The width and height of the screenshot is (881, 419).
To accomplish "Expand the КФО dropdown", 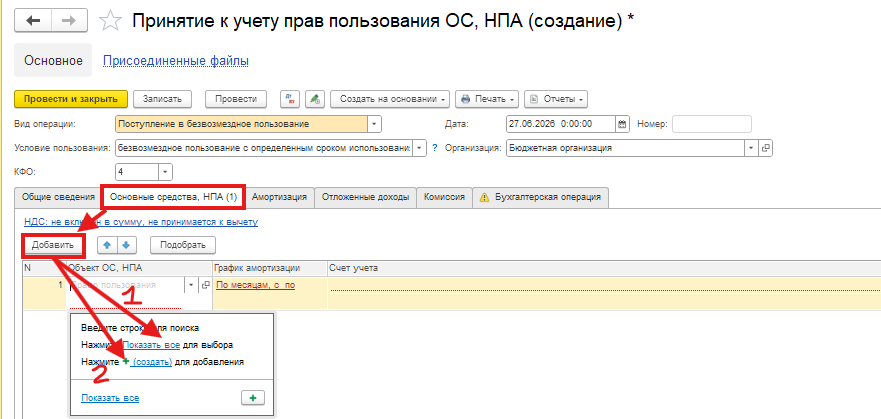I will [x=166, y=171].
